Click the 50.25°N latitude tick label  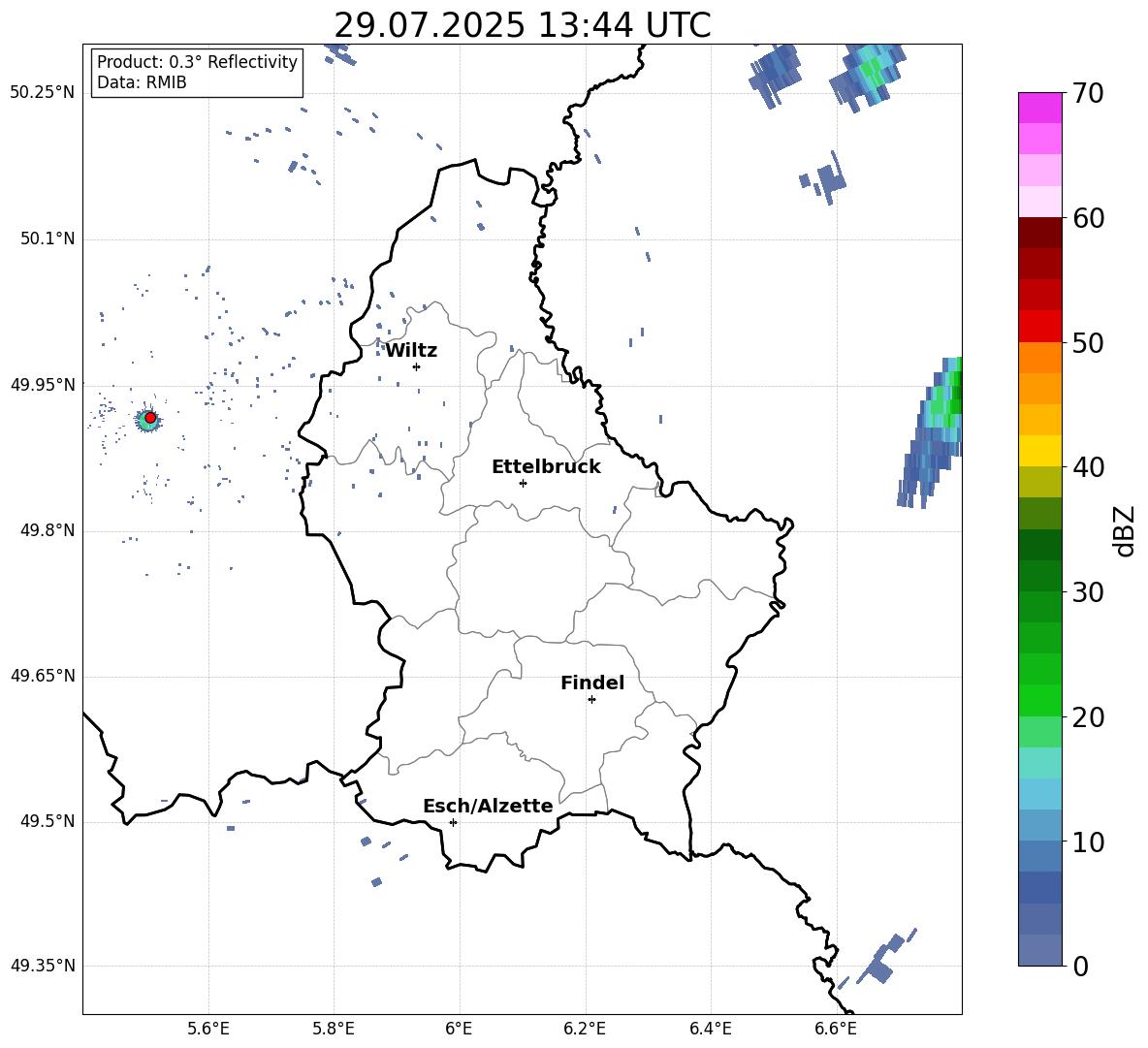point(43,93)
